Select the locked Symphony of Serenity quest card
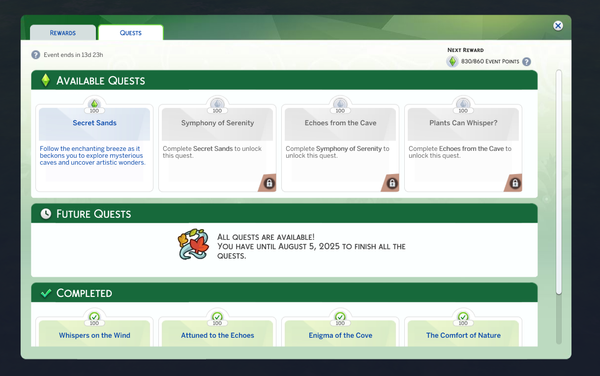This screenshot has height=376, width=600. click(217, 148)
